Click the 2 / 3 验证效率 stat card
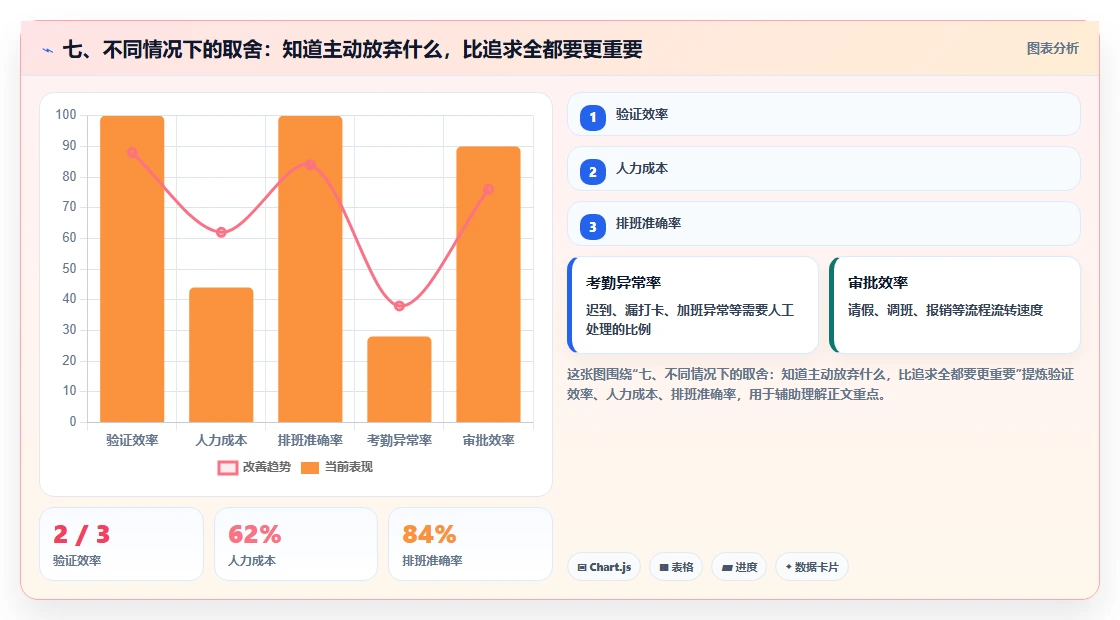This screenshot has width=1120, height=620. (x=121, y=544)
